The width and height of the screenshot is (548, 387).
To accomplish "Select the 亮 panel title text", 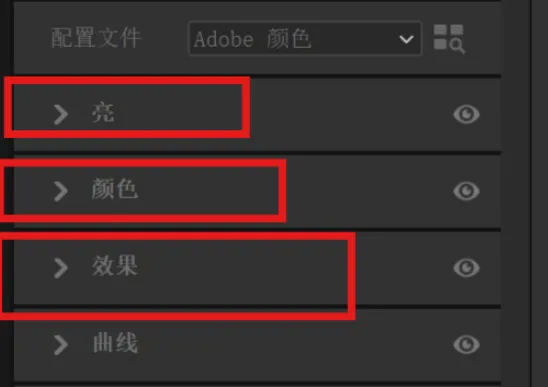I will point(103,113).
